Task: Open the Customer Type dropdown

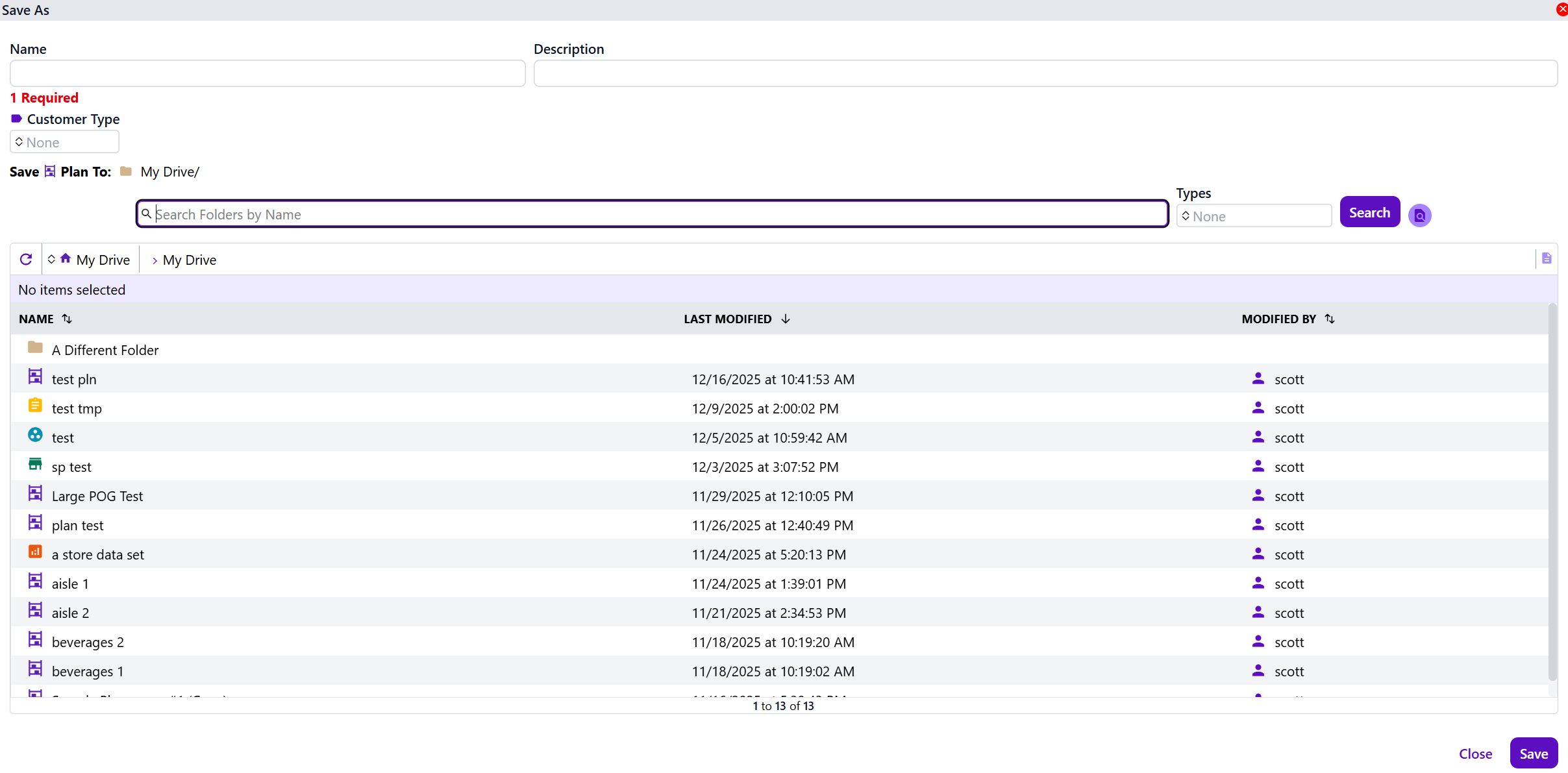Action: 64,142
